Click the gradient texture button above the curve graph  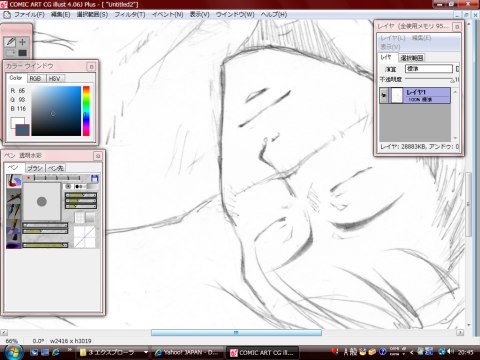[90, 218]
